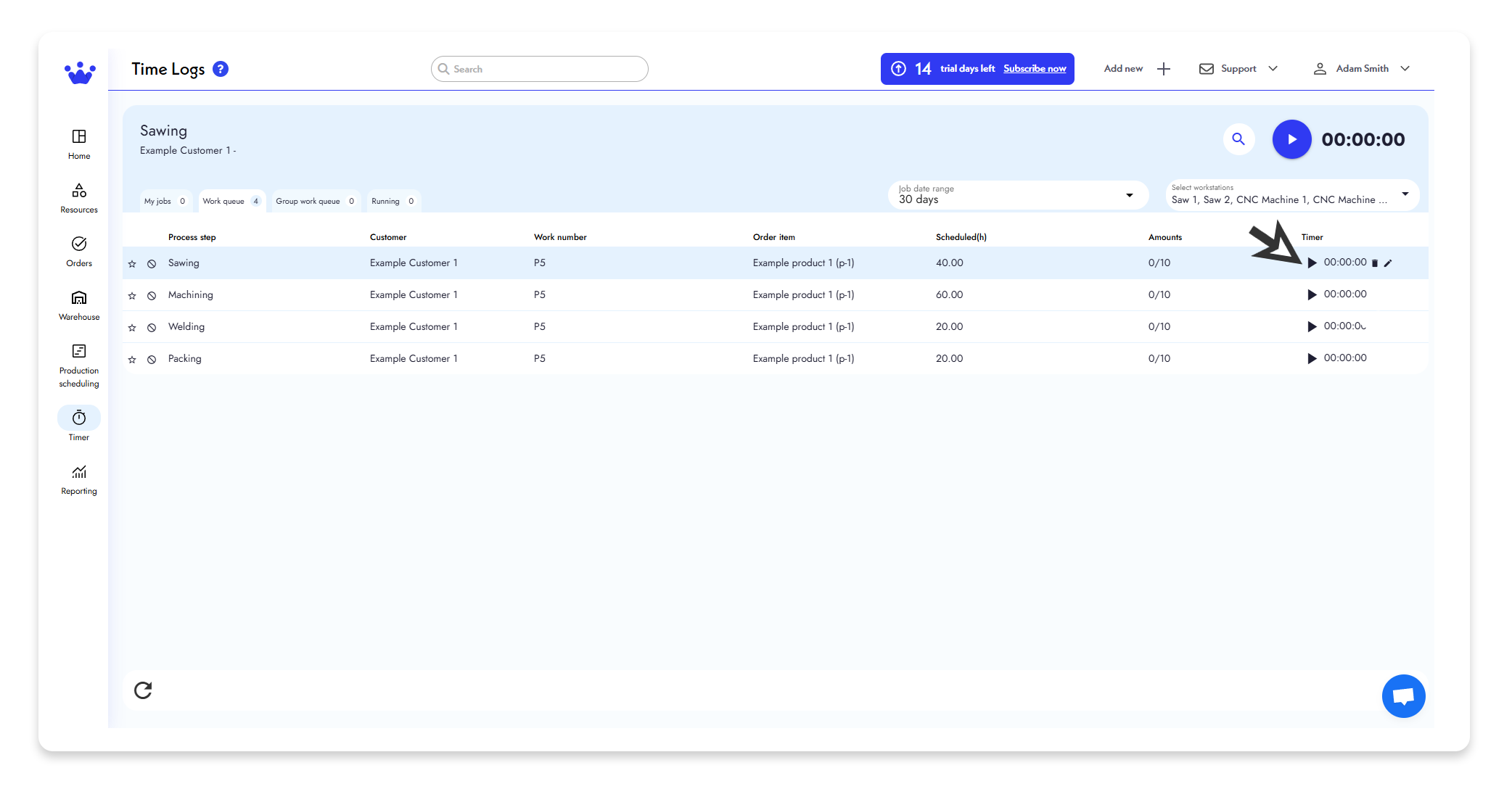
Task: Select the Resources sidebar icon
Action: pyautogui.click(x=78, y=197)
